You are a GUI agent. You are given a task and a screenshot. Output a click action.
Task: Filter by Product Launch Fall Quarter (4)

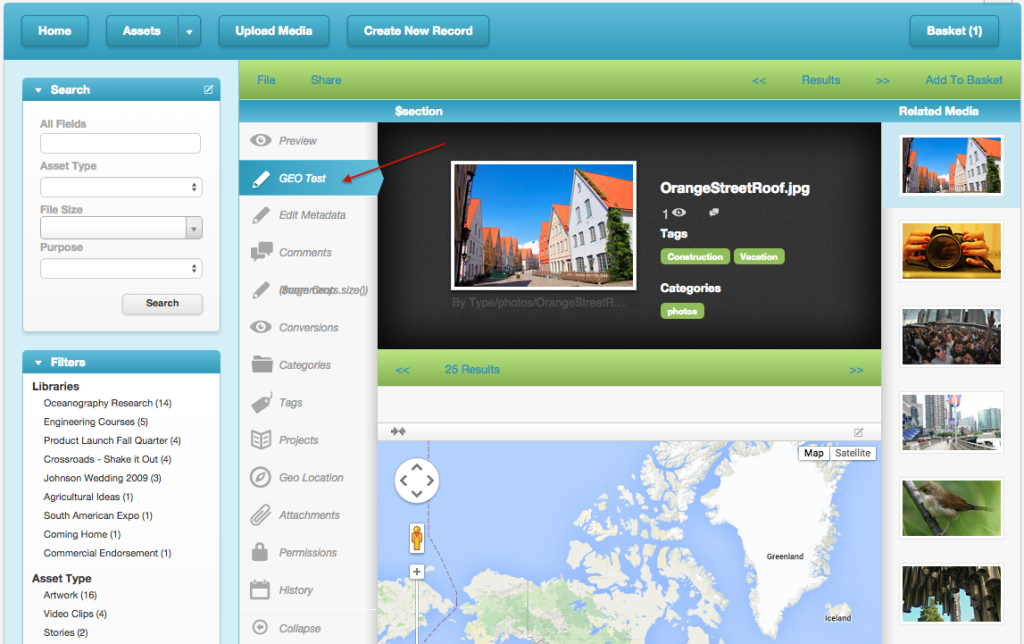click(x=112, y=440)
